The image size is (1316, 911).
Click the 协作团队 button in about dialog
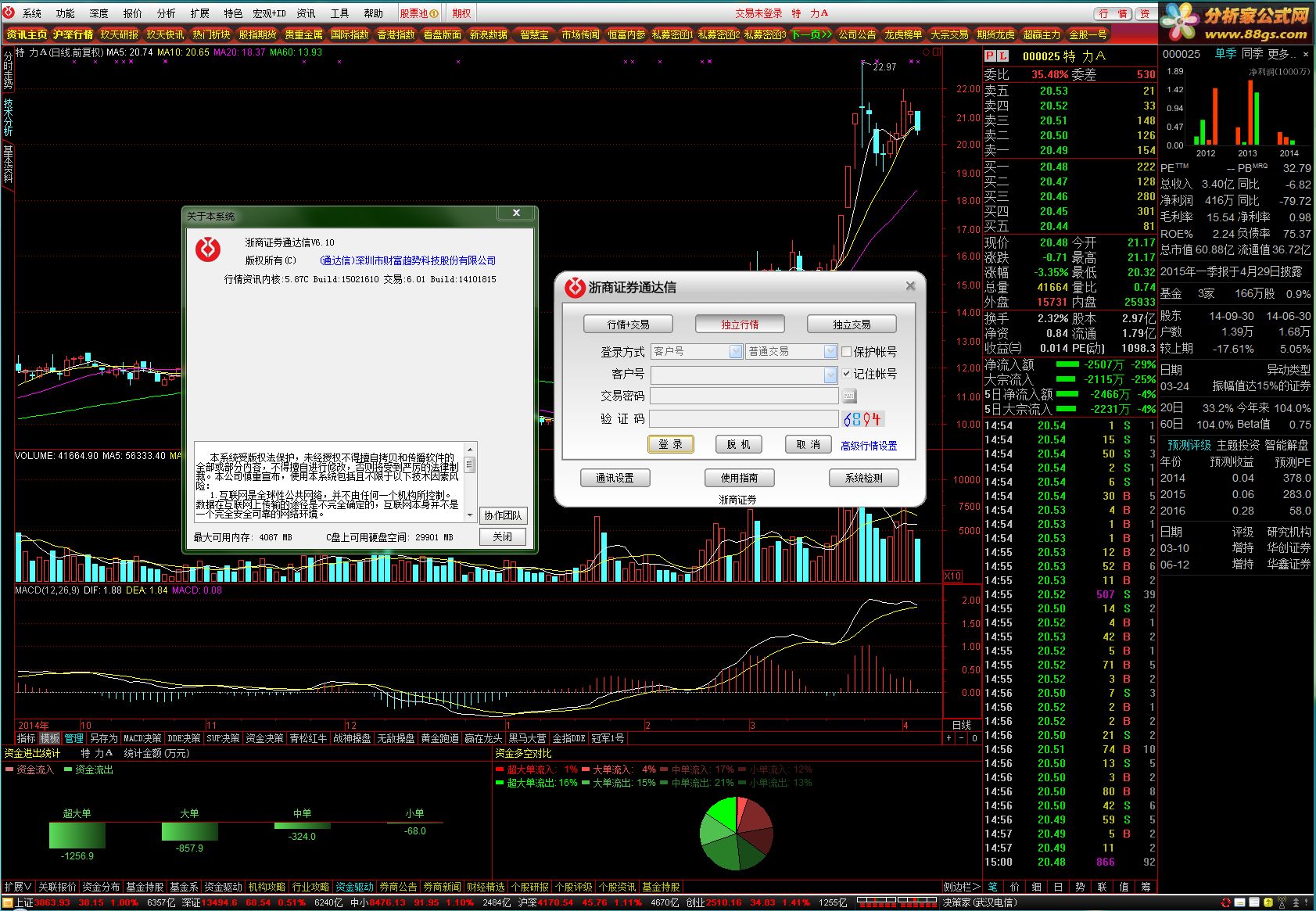(x=503, y=515)
